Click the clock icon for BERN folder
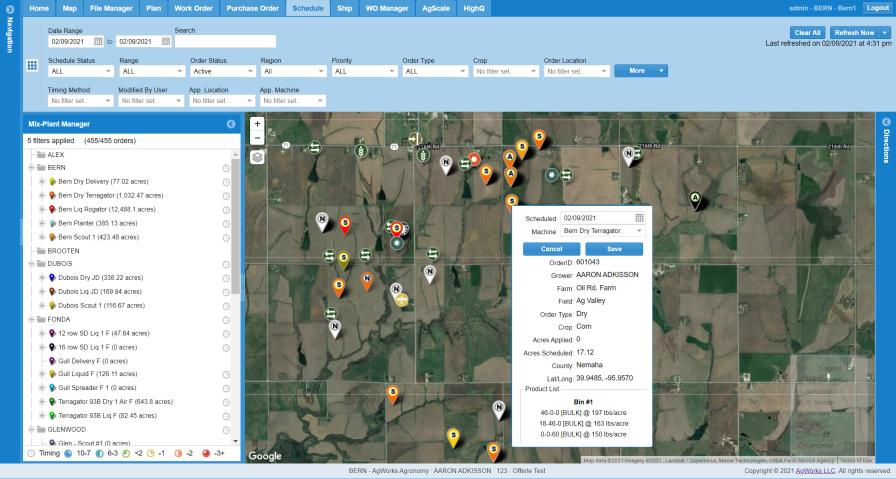 (226, 168)
